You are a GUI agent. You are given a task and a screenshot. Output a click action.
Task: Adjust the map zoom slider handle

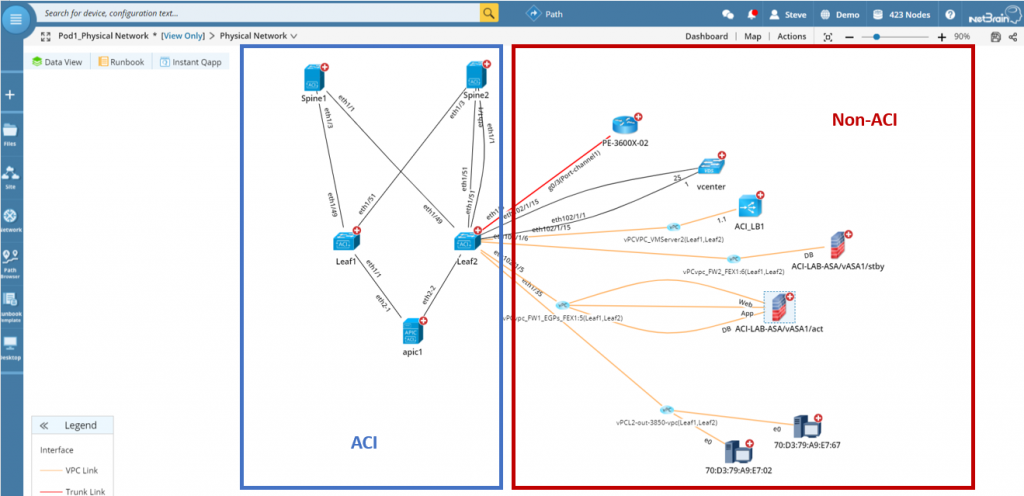point(876,37)
